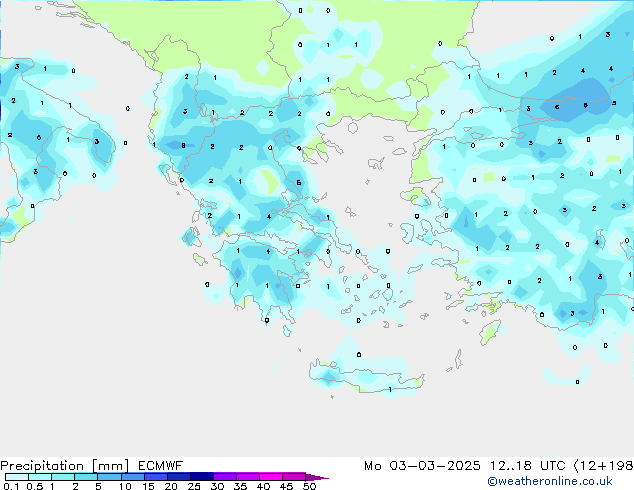The height and width of the screenshot is (490, 634).
Task: Click the legend label '10'
Action: coord(125,486)
